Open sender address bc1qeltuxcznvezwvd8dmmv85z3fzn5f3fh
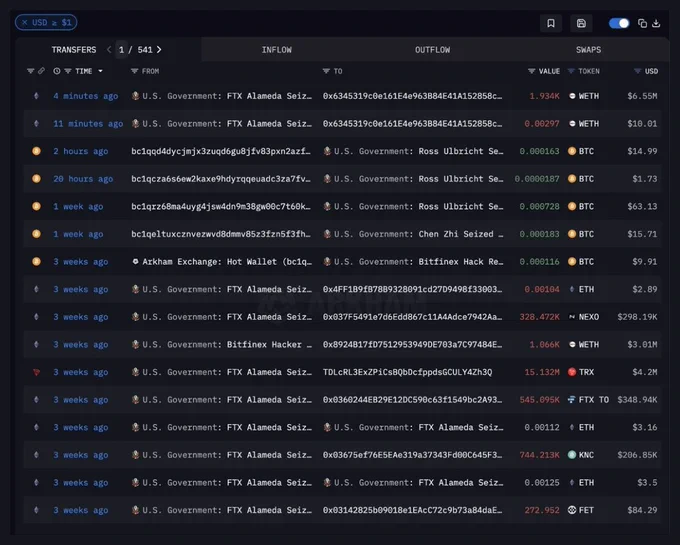This screenshot has height=545, width=680. [x=221, y=234]
